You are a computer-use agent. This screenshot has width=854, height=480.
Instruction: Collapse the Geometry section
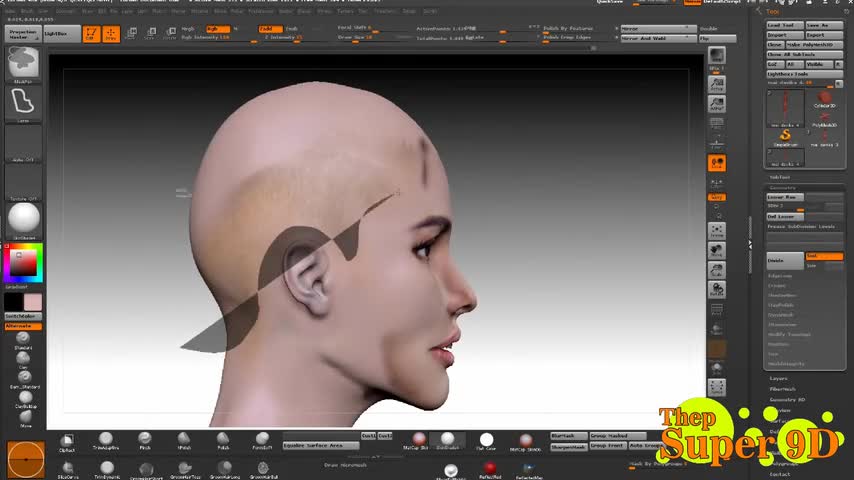[x=783, y=188]
